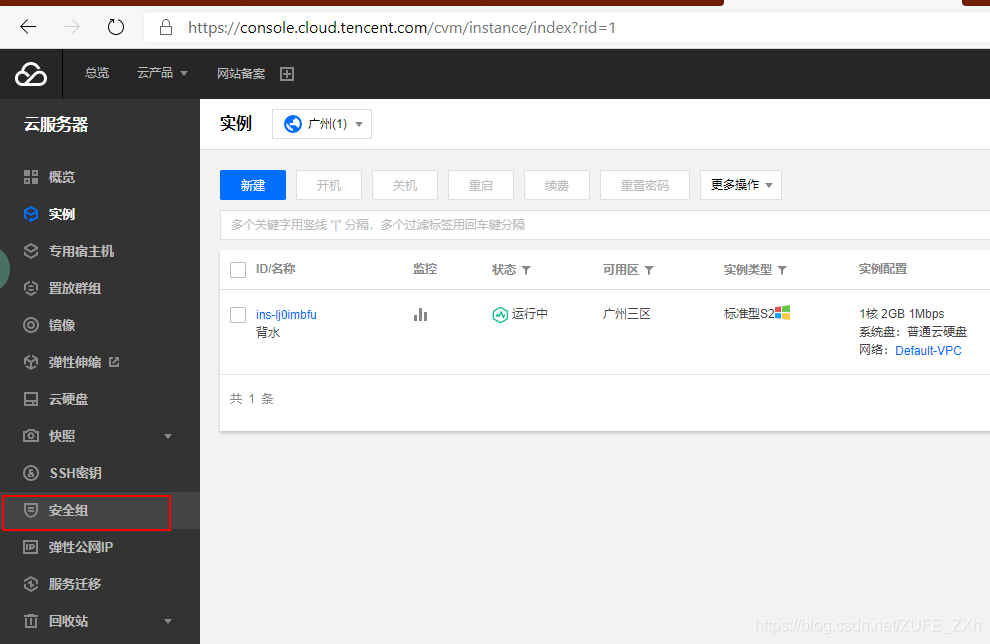The width and height of the screenshot is (990, 644).
Task: Click the 关机 button
Action: click(405, 185)
